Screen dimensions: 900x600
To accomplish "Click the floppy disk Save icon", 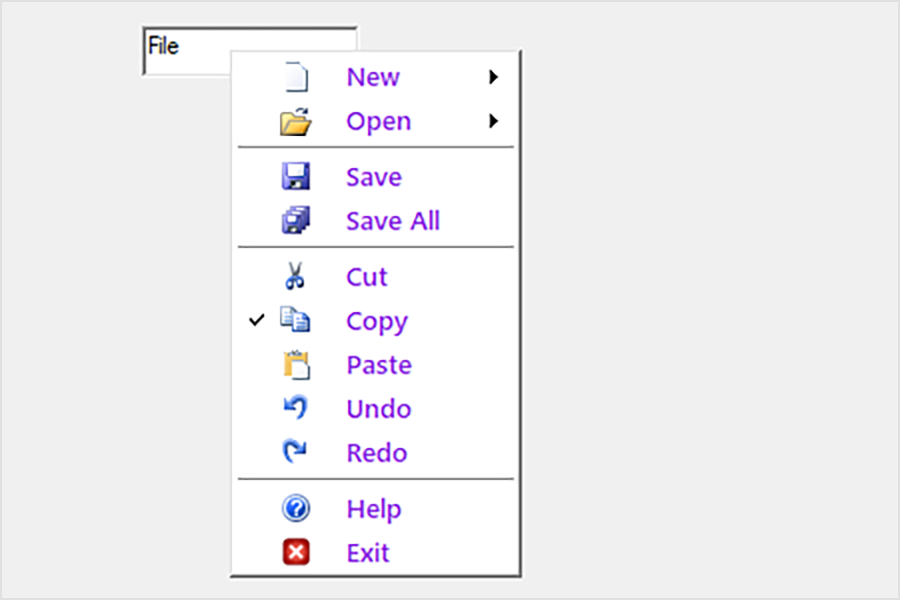I will [x=296, y=178].
